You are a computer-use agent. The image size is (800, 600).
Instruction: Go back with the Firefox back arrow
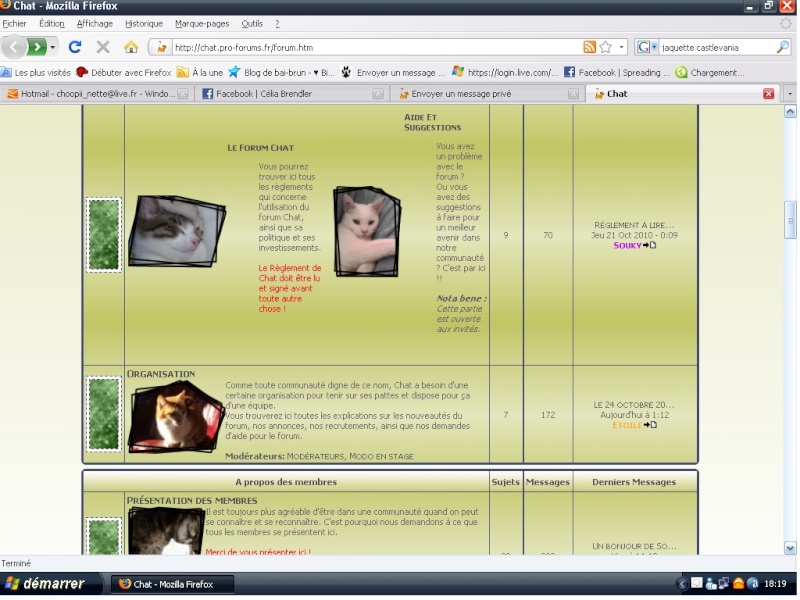13,47
